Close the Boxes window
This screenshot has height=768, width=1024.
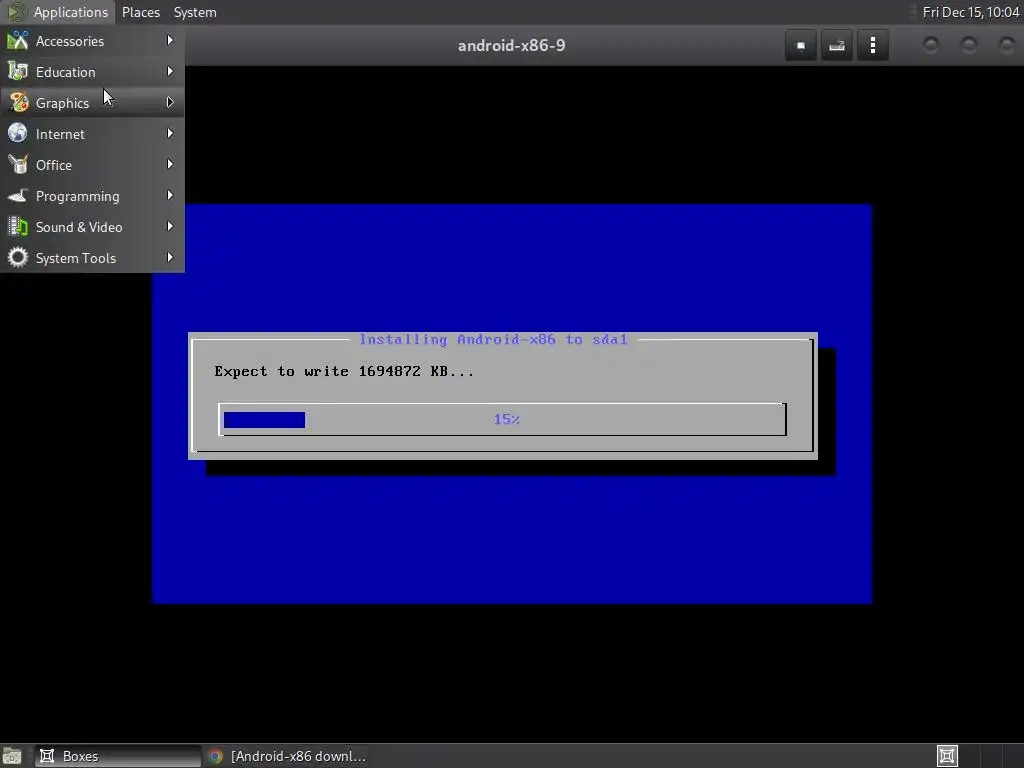tap(1007, 45)
